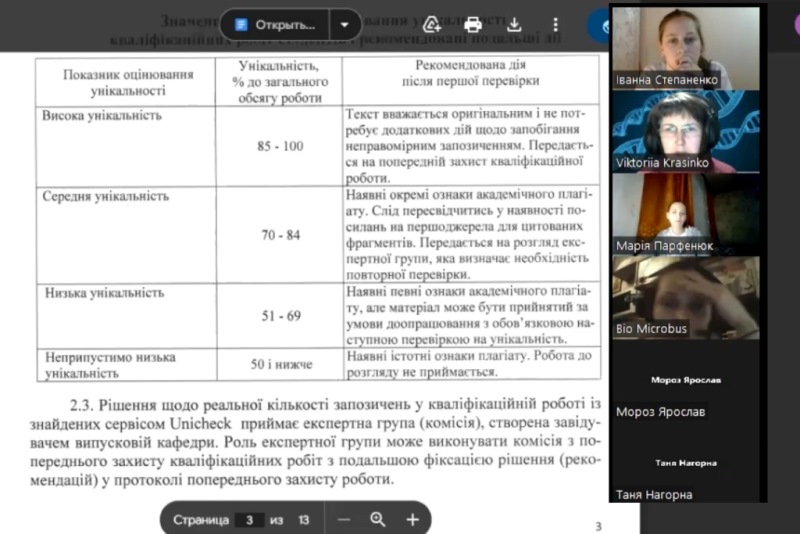The width and height of the screenshot is (800, 534).
Task: Open the three-dot more actions menu
Action: click(x=556, y=24)
